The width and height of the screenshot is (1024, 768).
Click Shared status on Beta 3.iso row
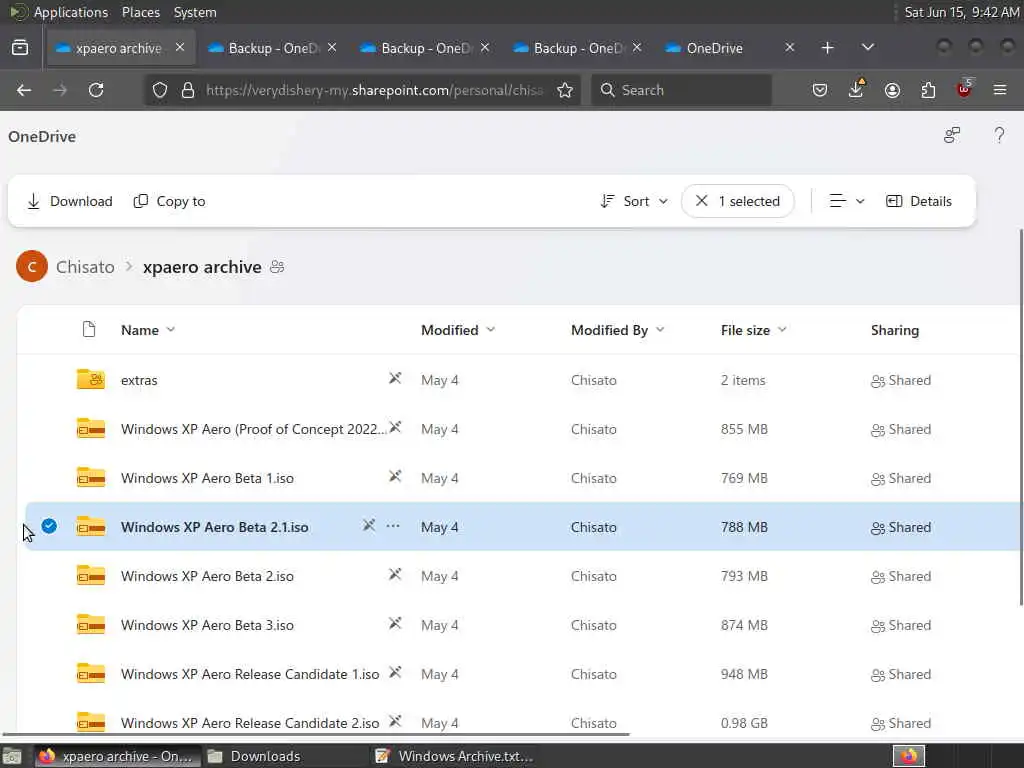(901, 625)
